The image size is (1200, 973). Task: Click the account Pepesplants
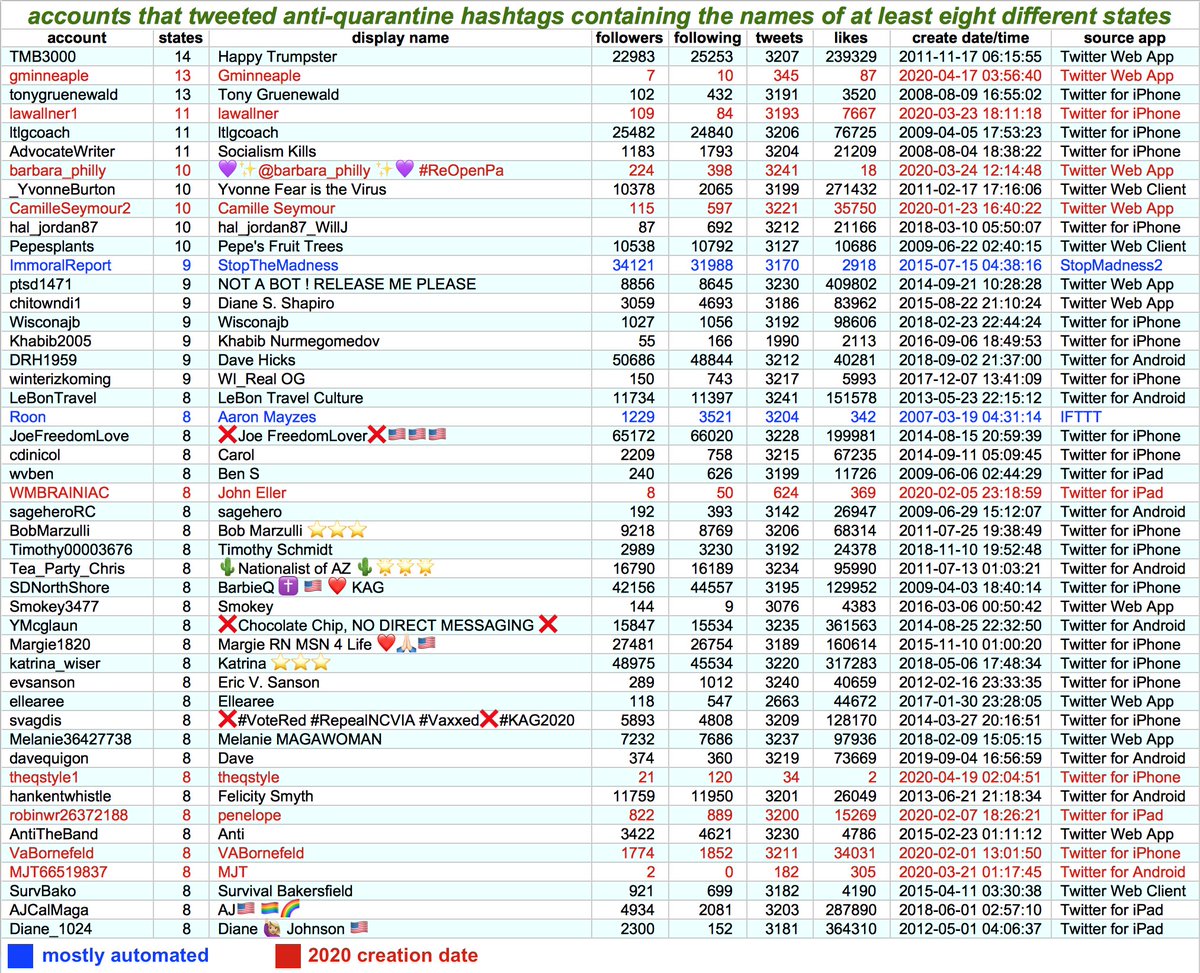click(x=50, y=247)
